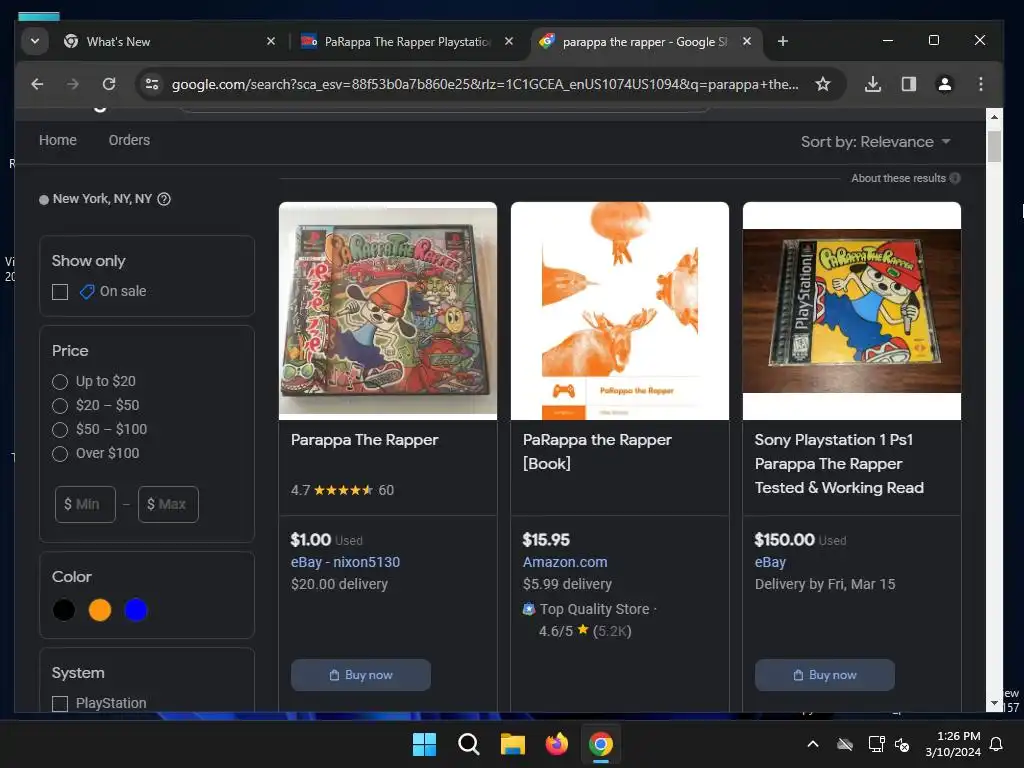The width and height of the screenshot is (1024, 768).
Task: Open the tab search dropdown chevron
Action: [35, 41]
